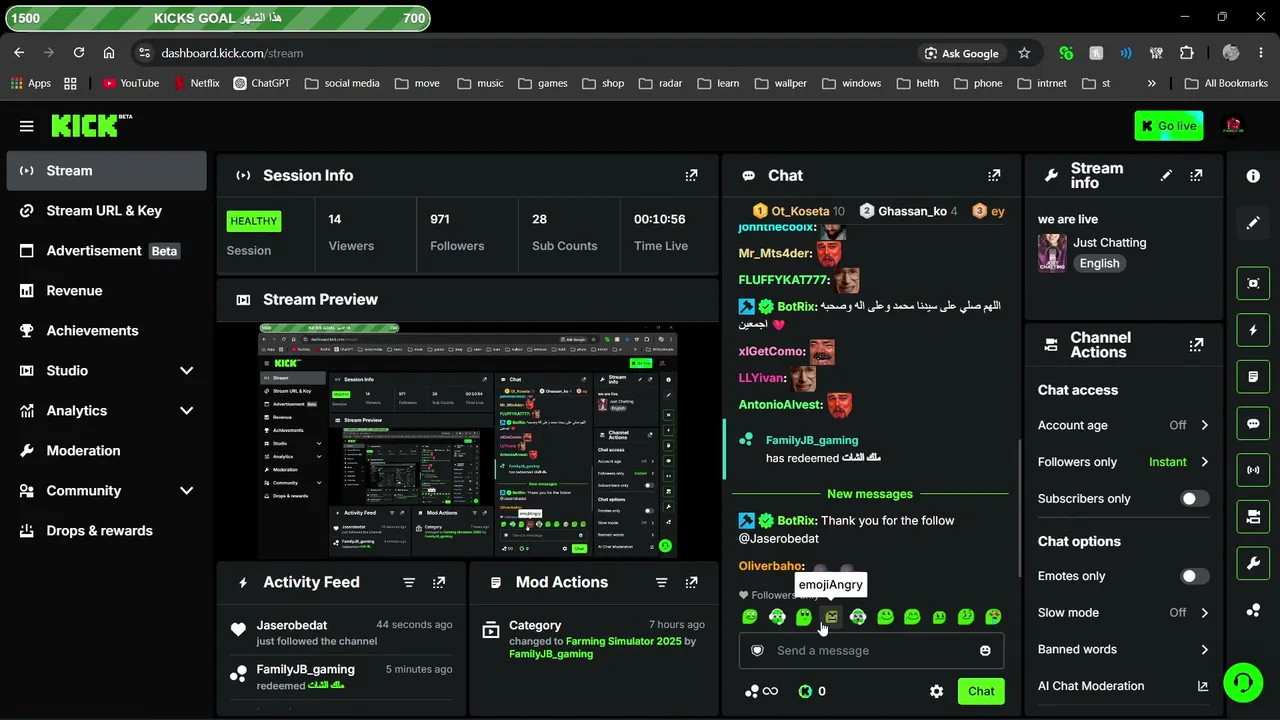
Task: Toggle Emotes only chat
Action: [1194, 576]
